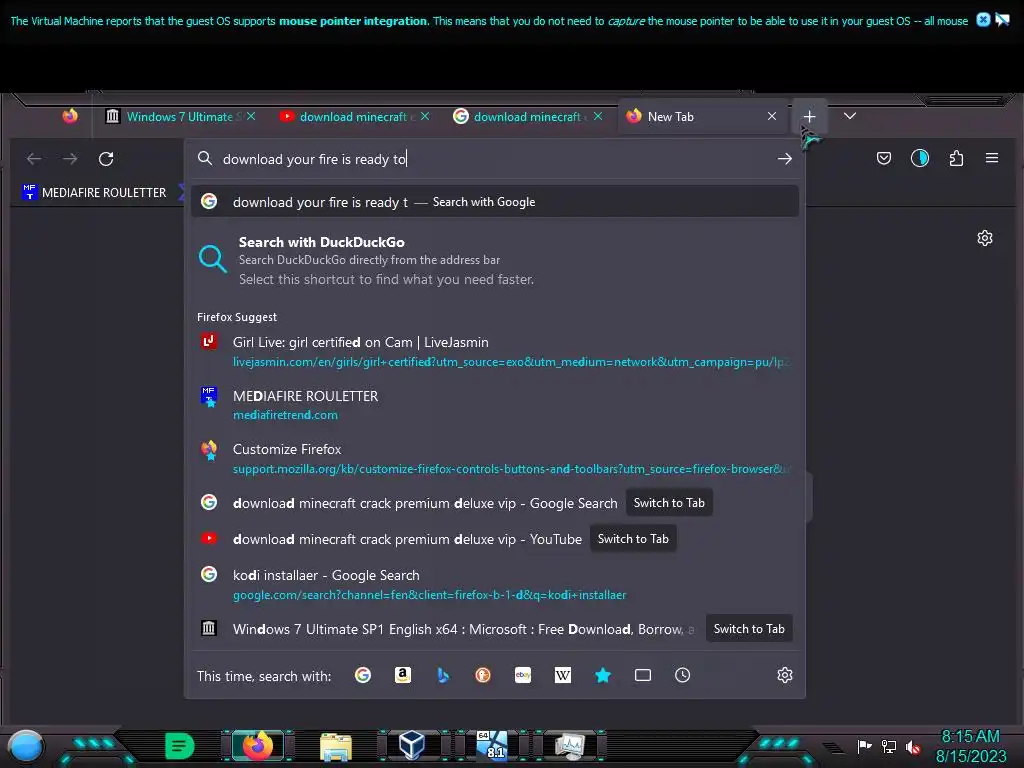Search this time with eBay icon

[x=523, y=675]
